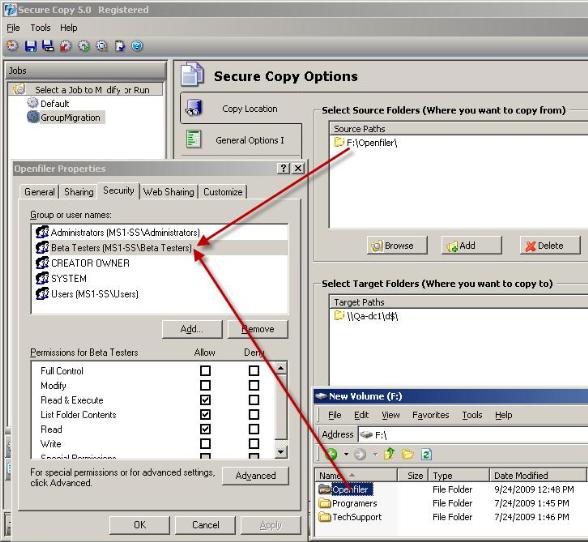The height and width of the screenshot is (542, 588).
Task: Open the Back button history dropdown arrow
Action: pyautogui.click(x=346, y=455)
